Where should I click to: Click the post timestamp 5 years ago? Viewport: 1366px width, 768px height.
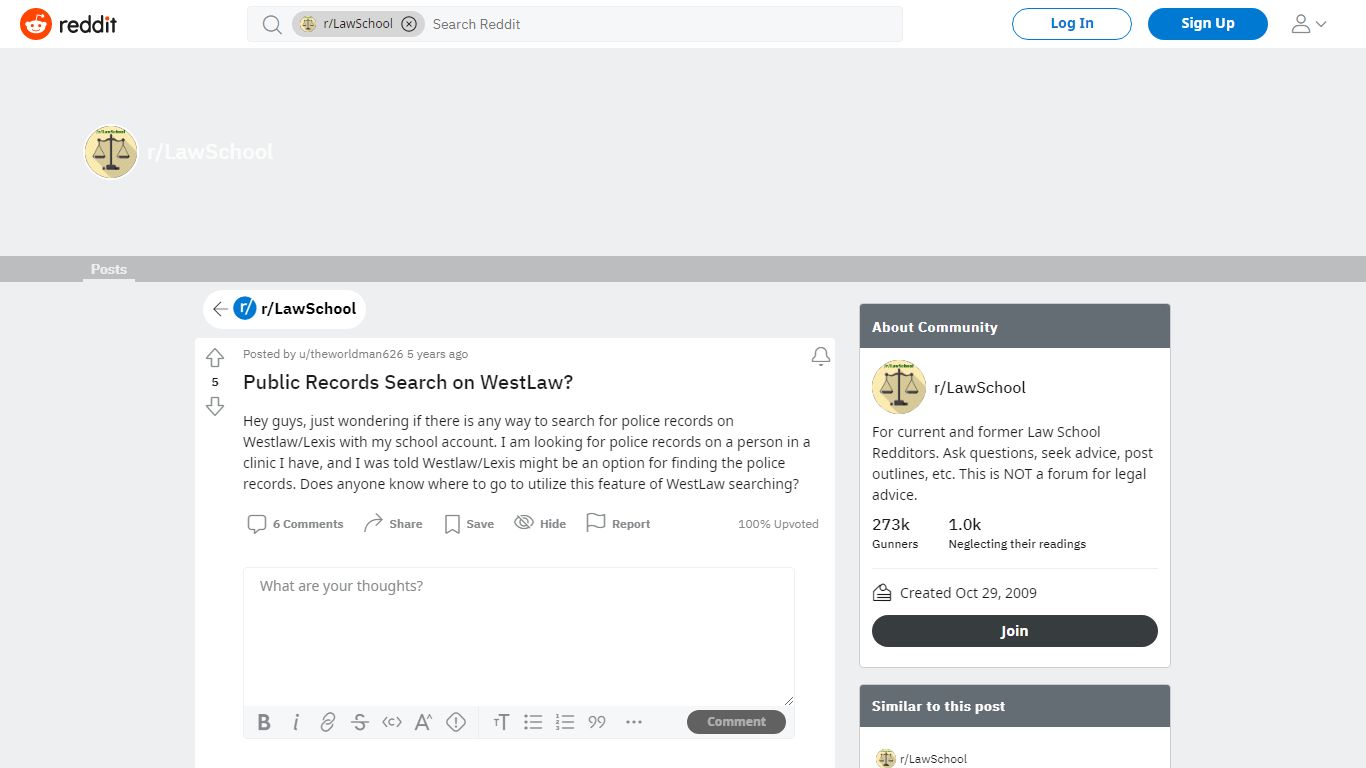(437, 354)
